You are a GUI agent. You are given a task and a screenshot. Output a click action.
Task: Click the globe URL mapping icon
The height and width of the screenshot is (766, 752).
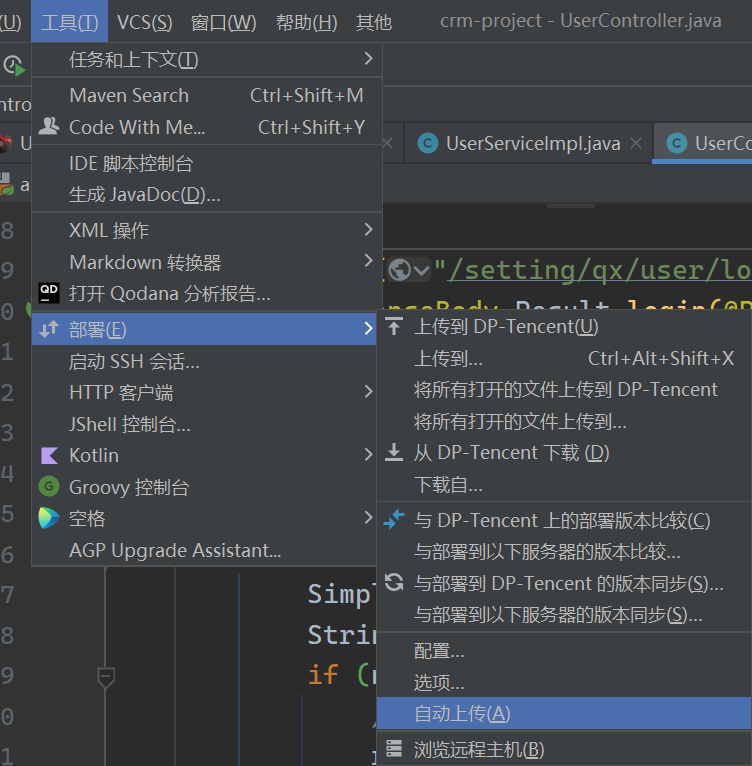point(399,270)
